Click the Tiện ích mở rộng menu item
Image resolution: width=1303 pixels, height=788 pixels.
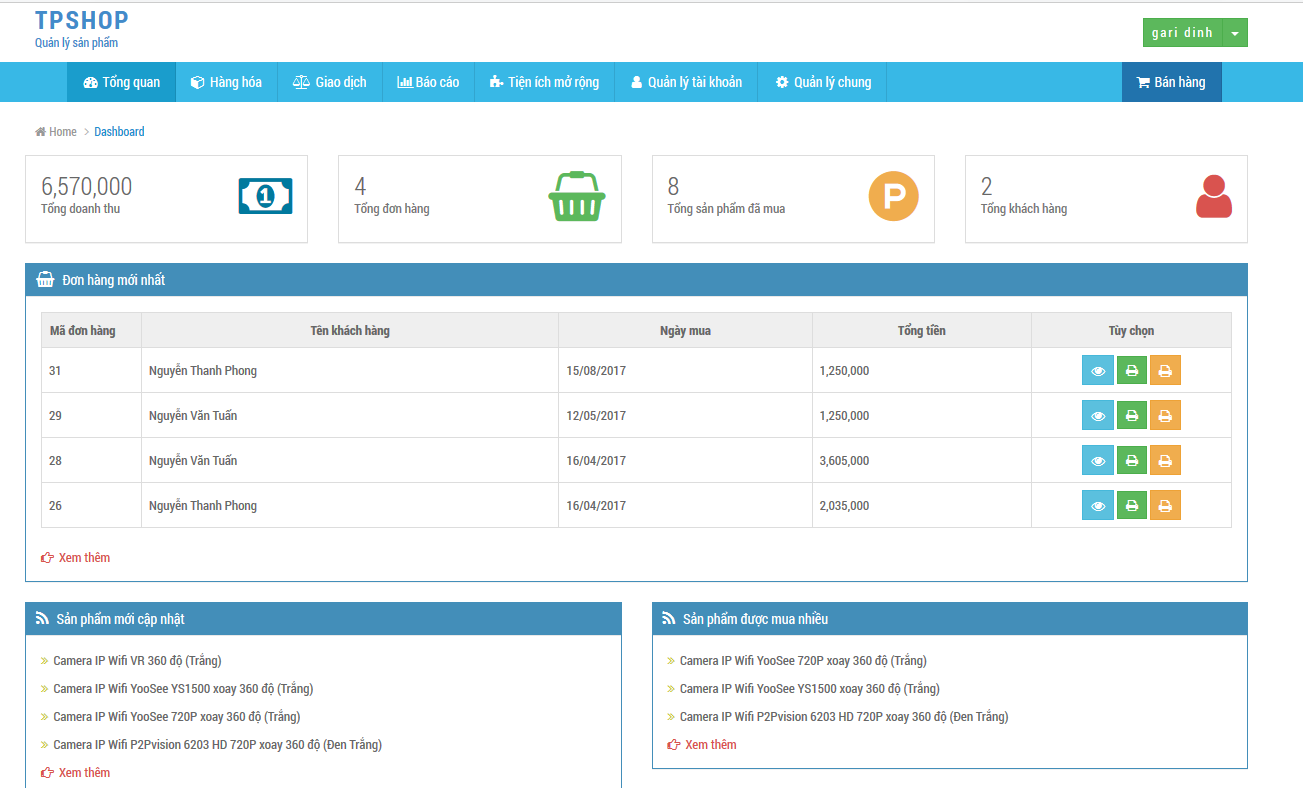(x=544, y=82)
